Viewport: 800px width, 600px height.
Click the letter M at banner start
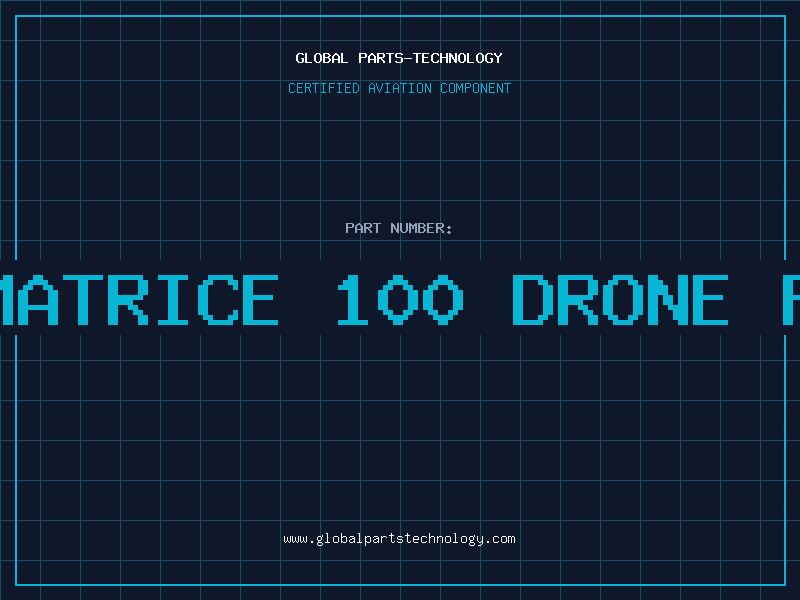tap(4, 300)
